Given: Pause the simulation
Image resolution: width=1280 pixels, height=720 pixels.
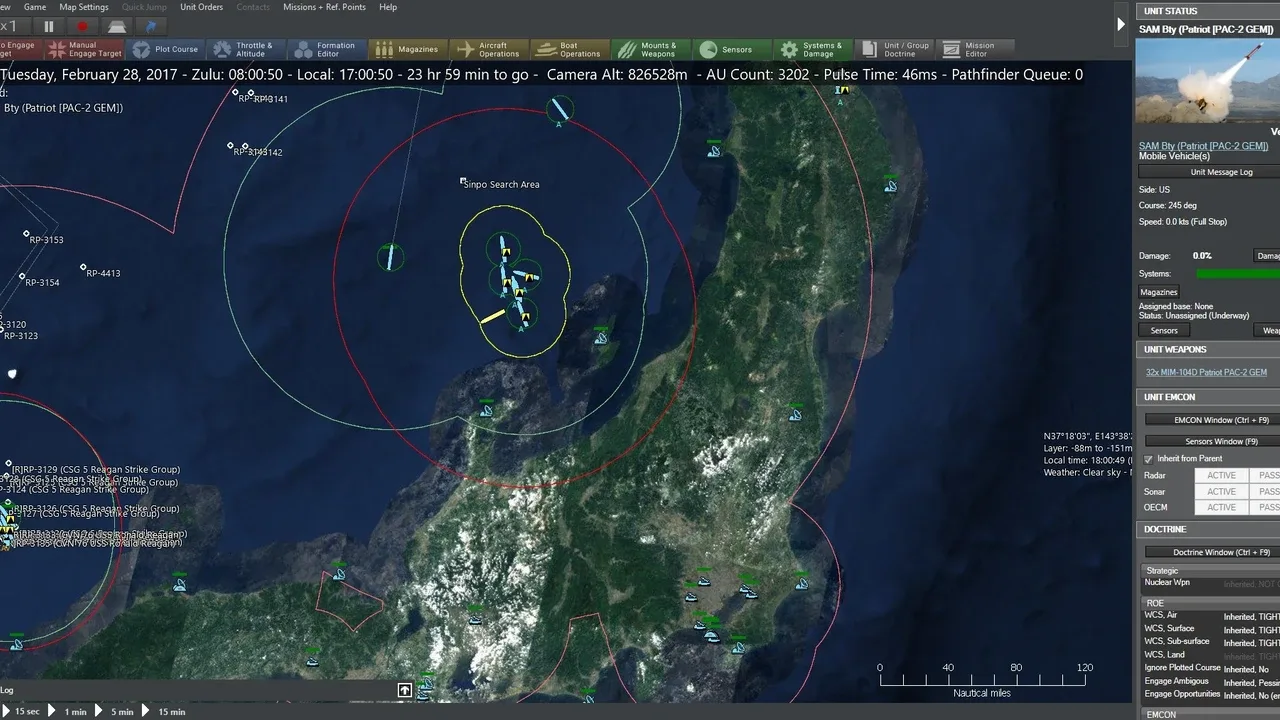Looking at the screenshot, I should pyautogui.click(x=49, y=27).
